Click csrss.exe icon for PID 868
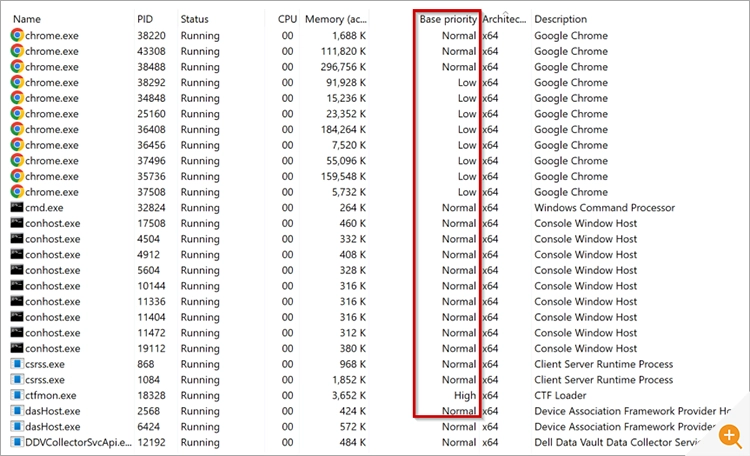Viewport: 750px width, 456px height. tap(17, 364)
